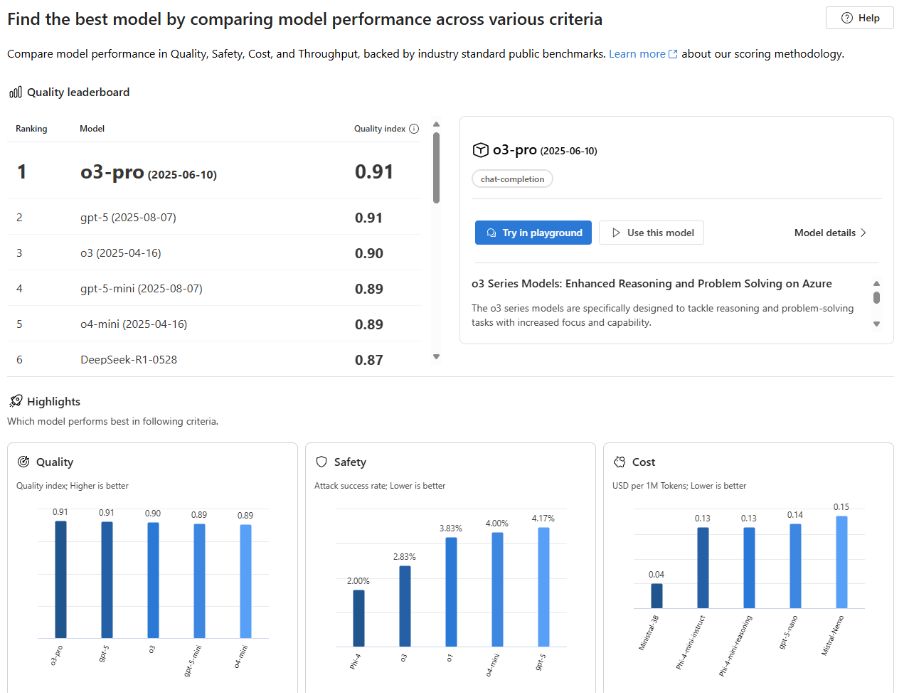Click the Ministral-3B bar in Cost chart
Screen dimensions: 903x693
[657, 596]
